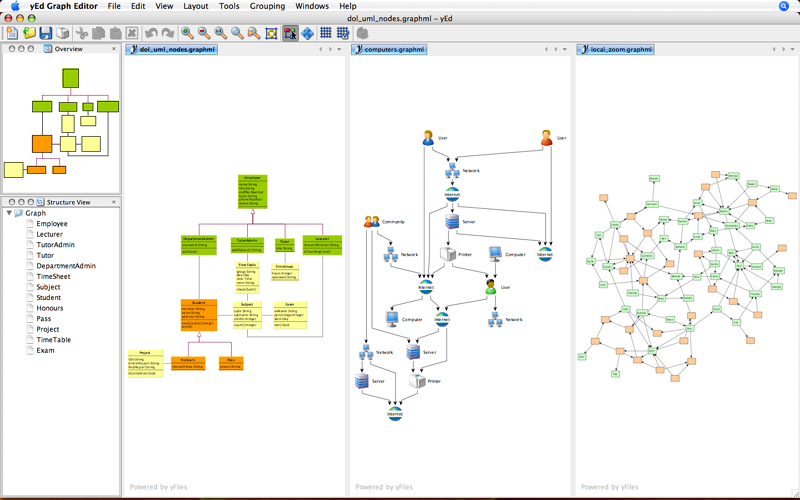Toggle grid display in the toolbar

tap(326, 33)
